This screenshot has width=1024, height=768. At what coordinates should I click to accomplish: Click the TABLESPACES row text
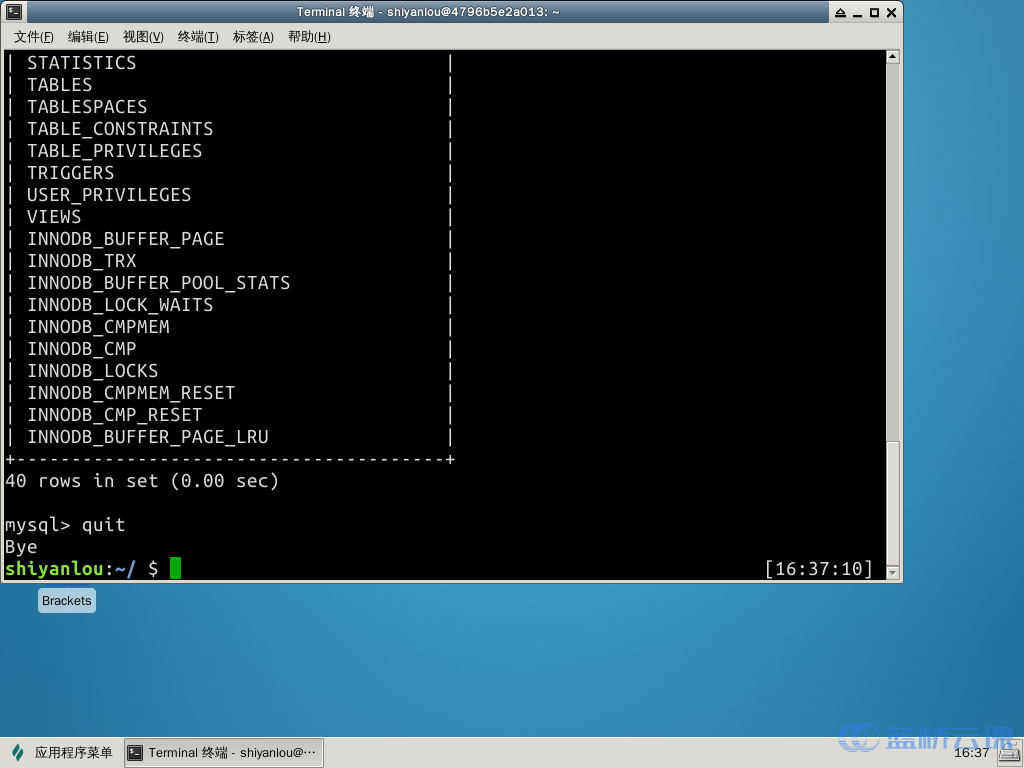(87, 106)
